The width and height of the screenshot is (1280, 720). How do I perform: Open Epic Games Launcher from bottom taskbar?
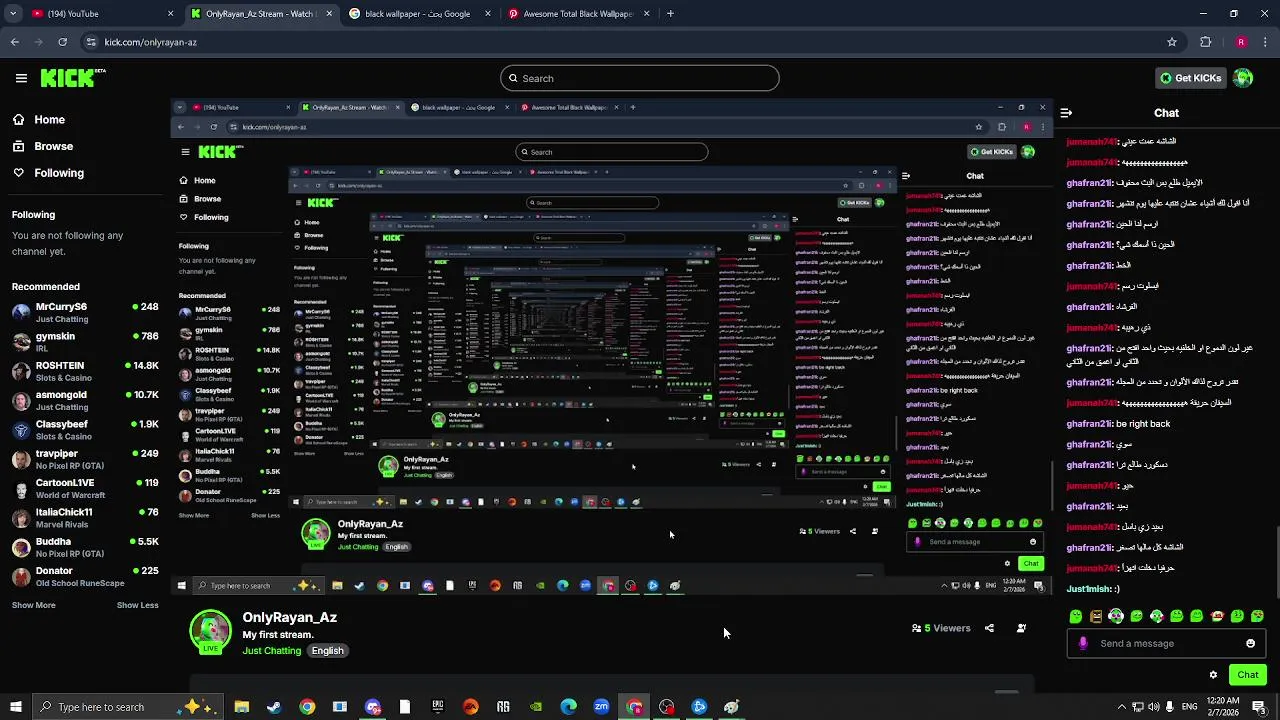(438, 707)
